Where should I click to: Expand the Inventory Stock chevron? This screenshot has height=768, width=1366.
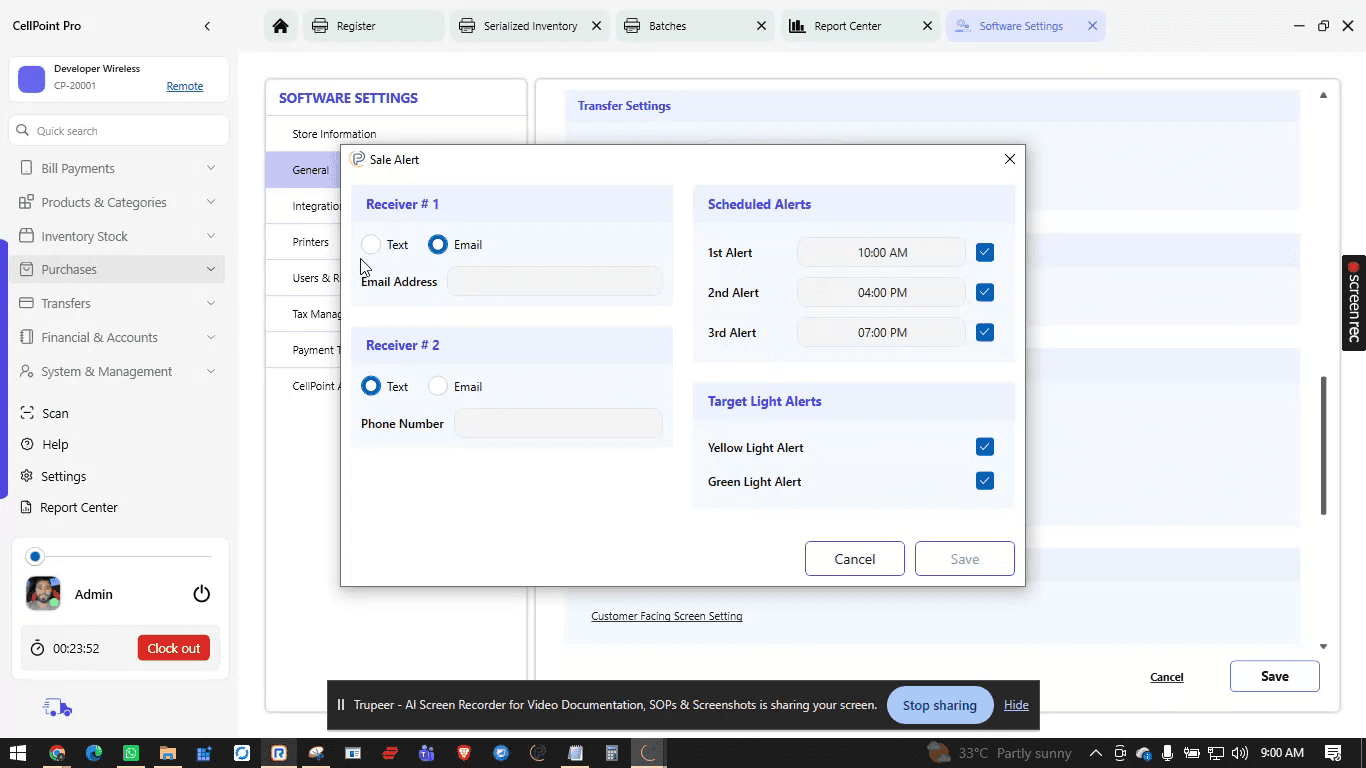point(211,236)
